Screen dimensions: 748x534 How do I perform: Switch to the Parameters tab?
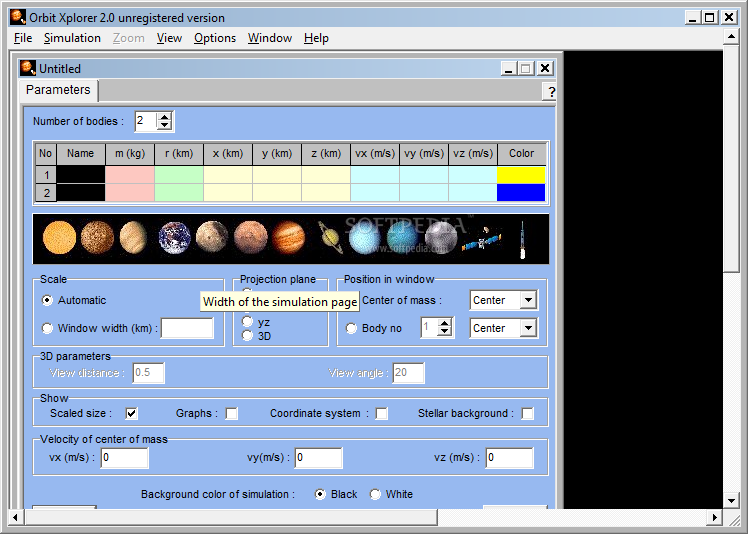pyautogui.click(x=58, y=90)
